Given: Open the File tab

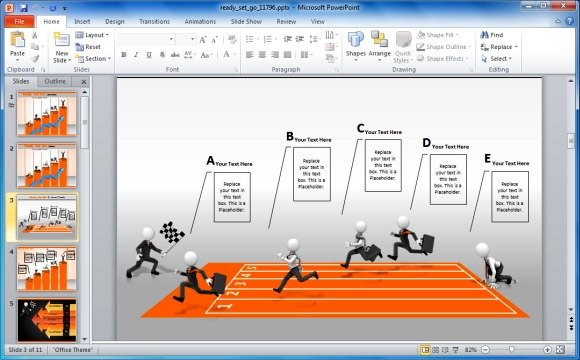Looking at the screenshot, I should tap(20, 21).
